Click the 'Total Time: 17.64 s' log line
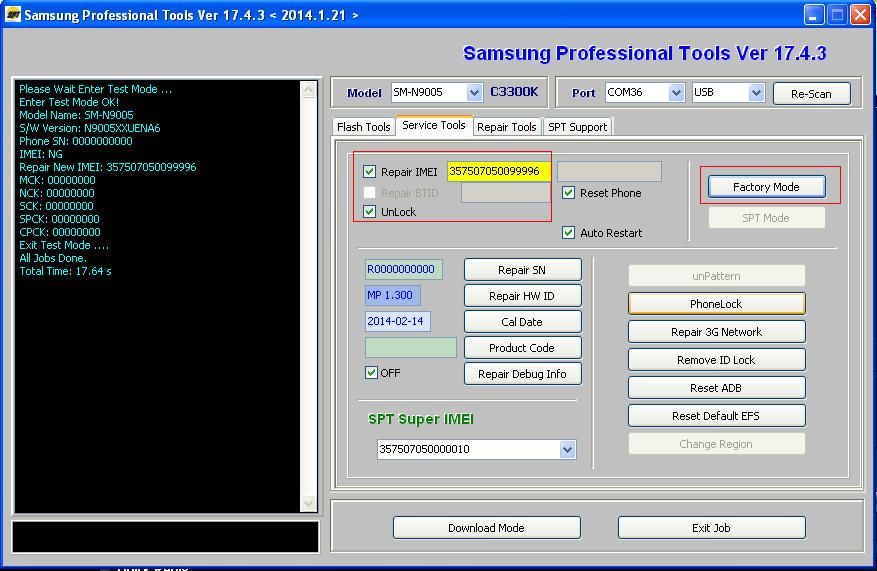This screenshot has height=571, width=877. [65, 271]
